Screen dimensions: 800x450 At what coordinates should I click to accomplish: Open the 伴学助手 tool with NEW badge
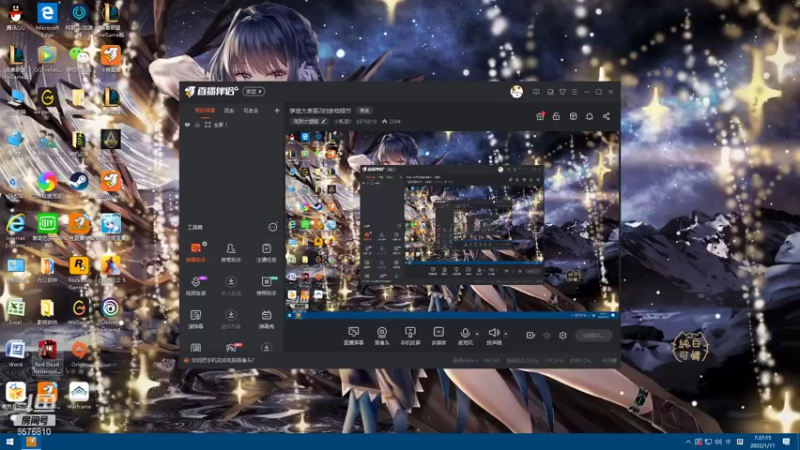[266, 286]
